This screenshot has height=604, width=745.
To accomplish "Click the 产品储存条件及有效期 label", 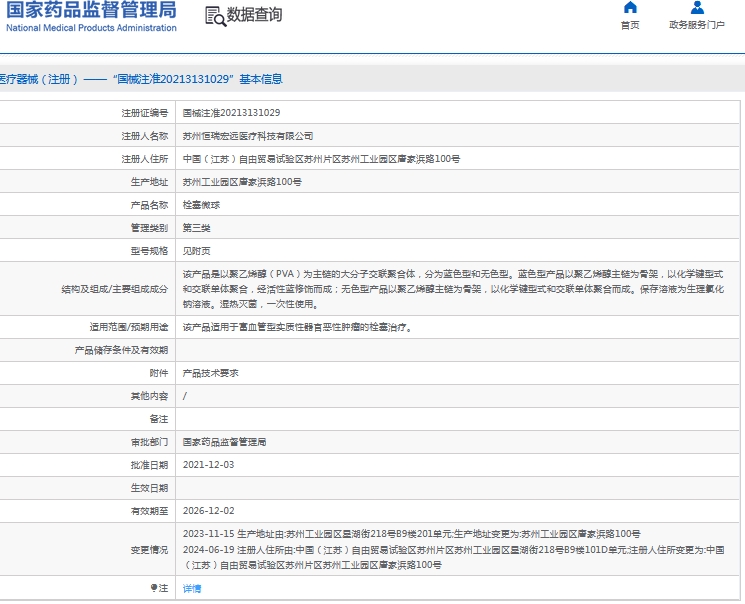I will 121,350.
